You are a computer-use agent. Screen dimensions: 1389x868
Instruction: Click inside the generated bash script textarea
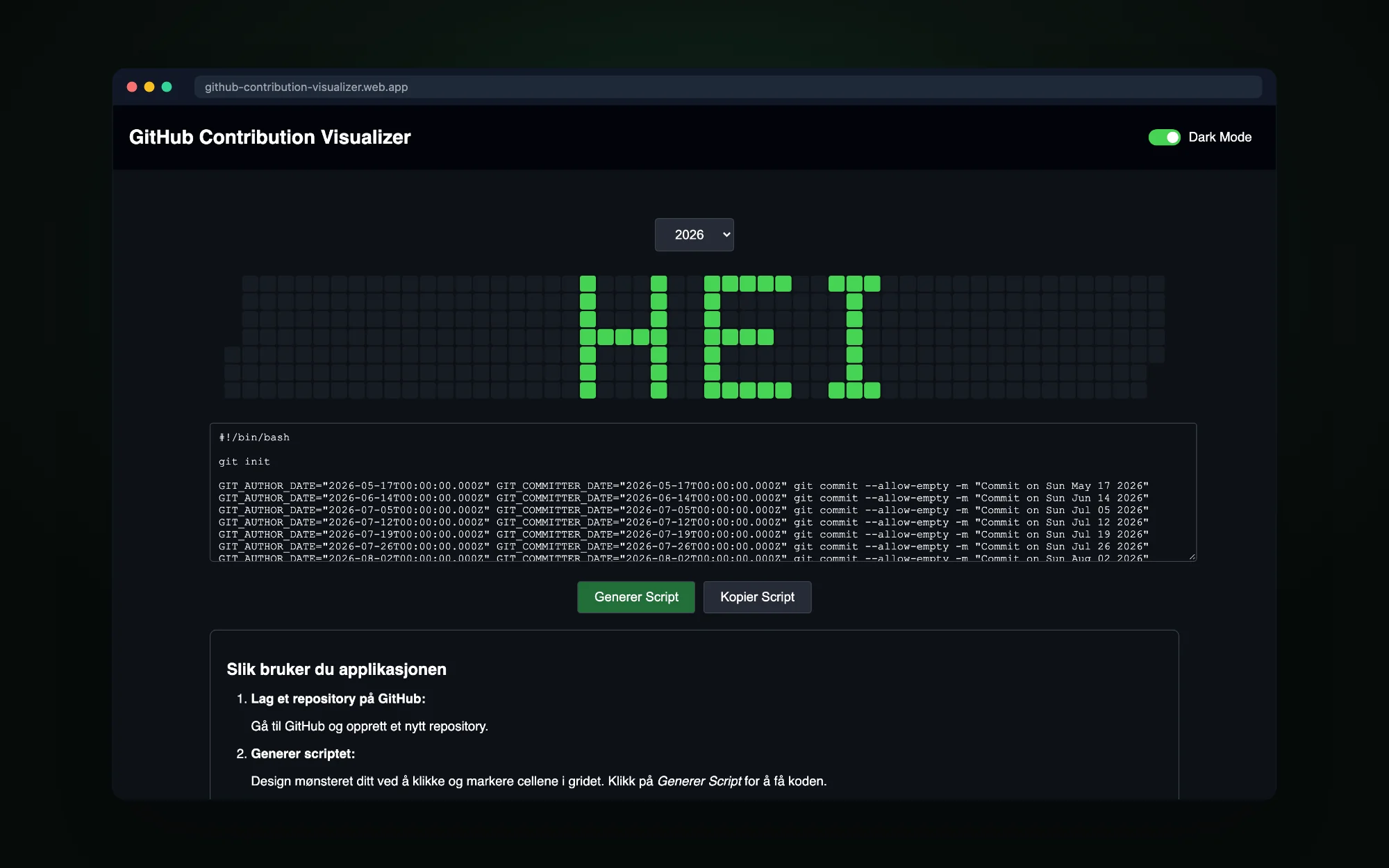pyautogui.click(x=703, y=492)
